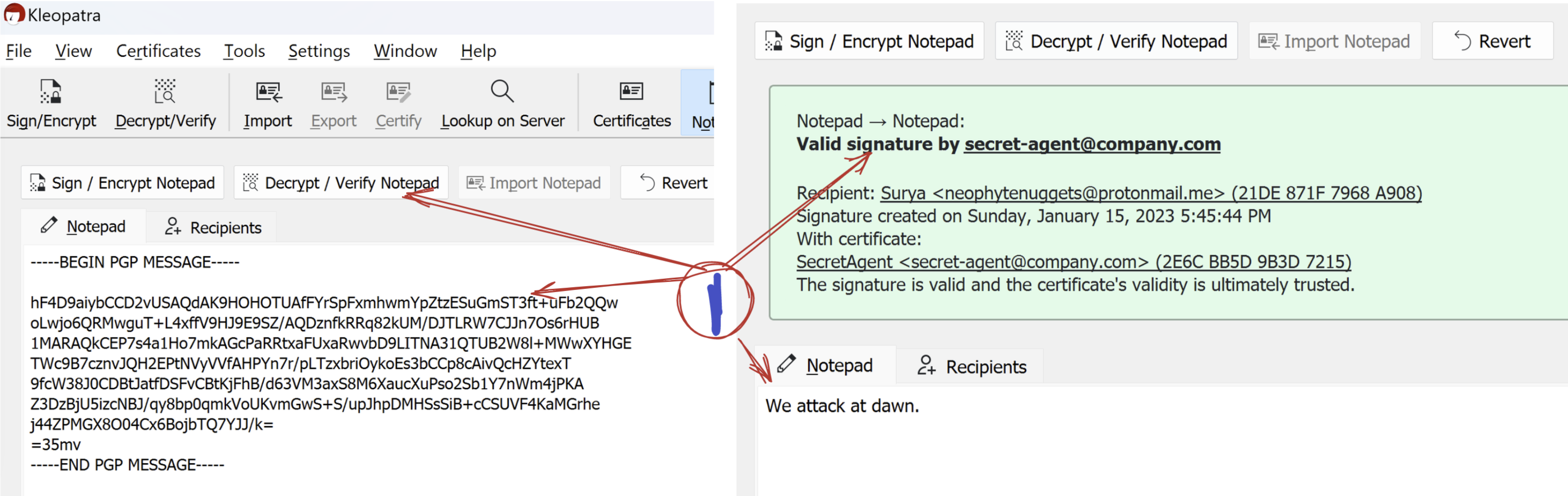Click the decrypted text 'We attack at dawn.'

point(842,406)
